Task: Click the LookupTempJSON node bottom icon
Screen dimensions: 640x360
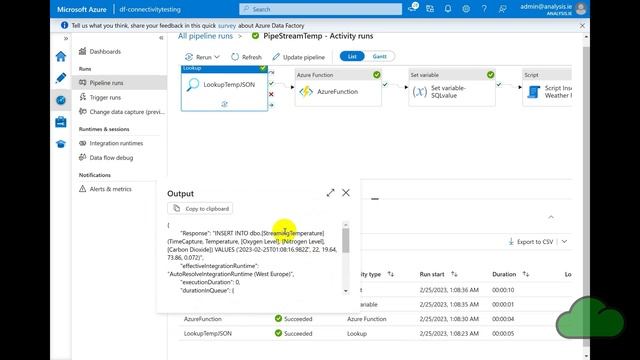Action: (x=224, y=104)
